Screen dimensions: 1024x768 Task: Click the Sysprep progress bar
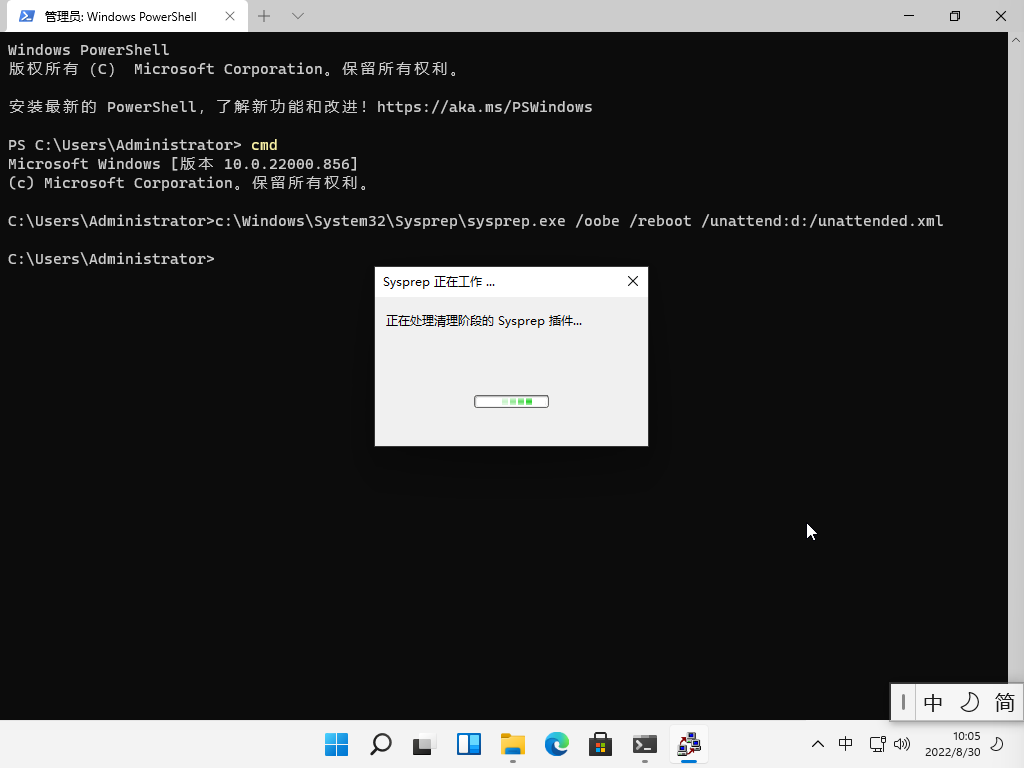click(x=511, y=401)
